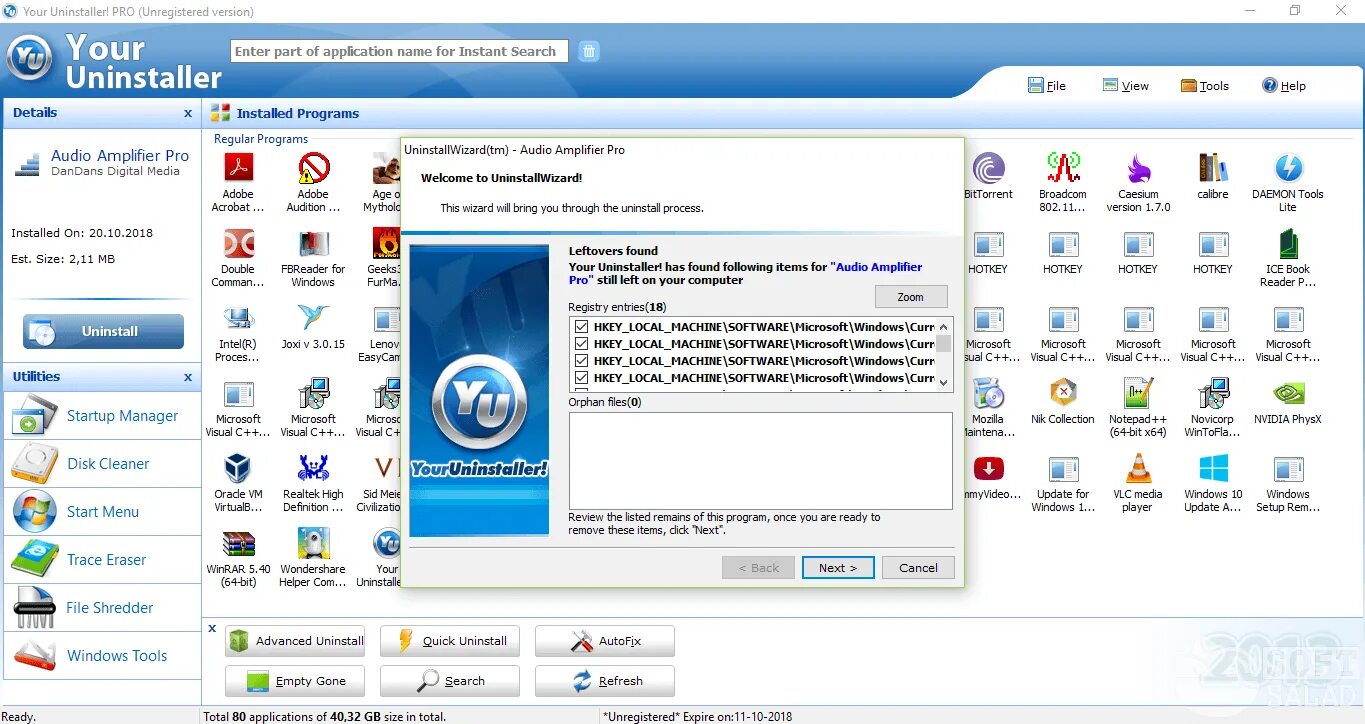
Task: Select NVIDIA PhysX program icon
Action: pos(1288,393)
